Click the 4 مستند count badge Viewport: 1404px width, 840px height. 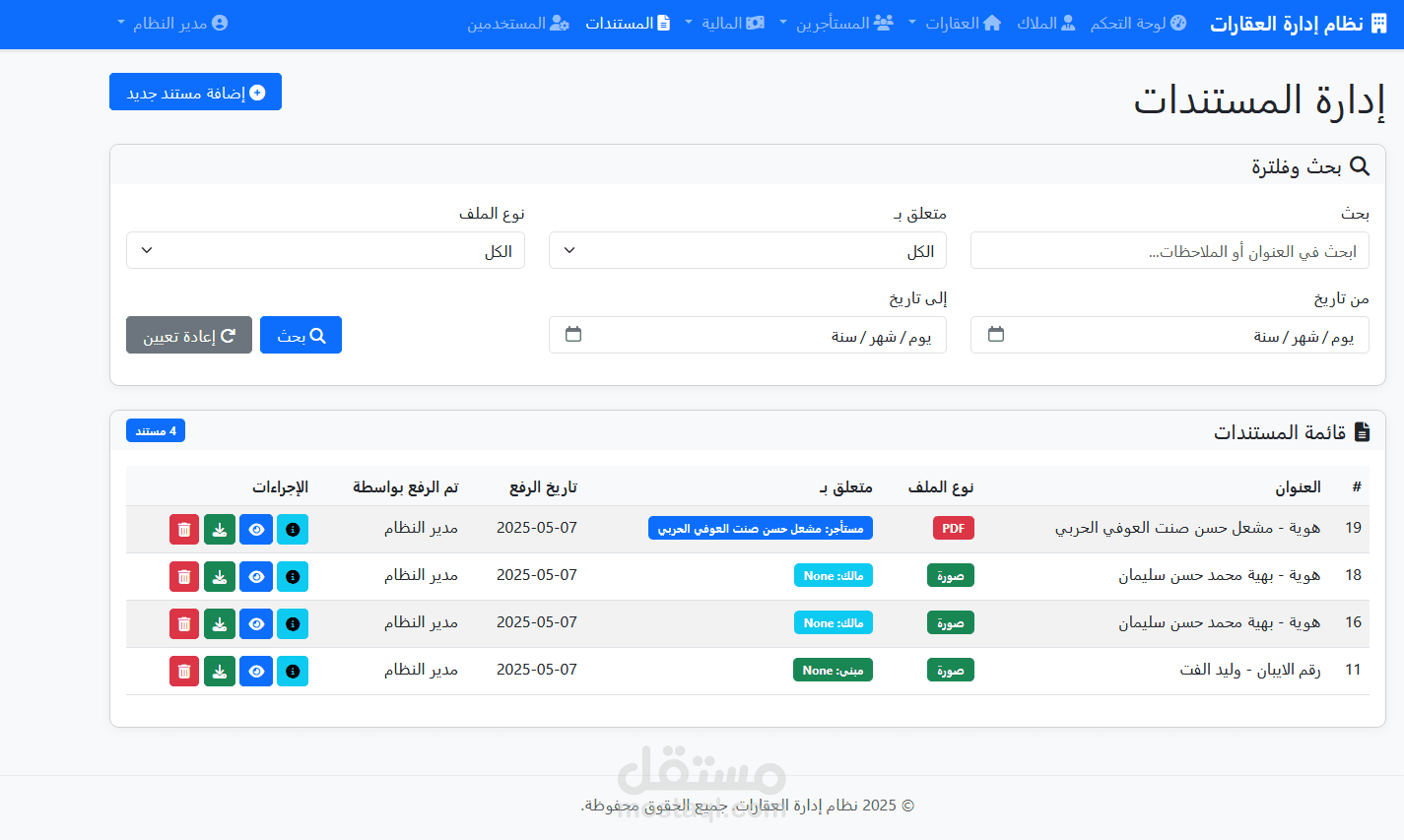pyautogui.click(x=156, y=430)
